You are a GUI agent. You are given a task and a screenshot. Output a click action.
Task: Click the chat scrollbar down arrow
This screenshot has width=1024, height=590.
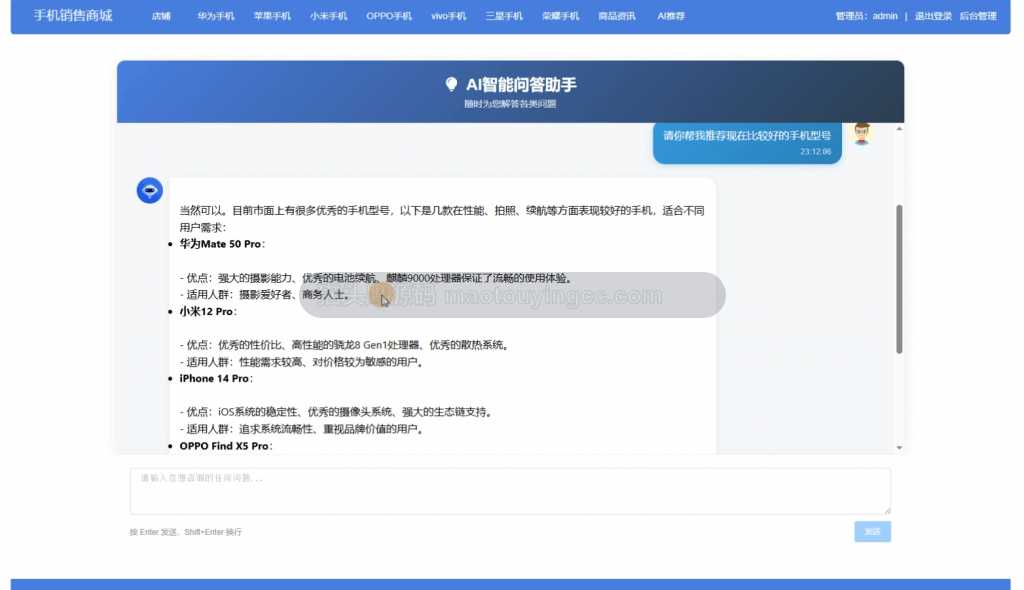tap(899, 448)
